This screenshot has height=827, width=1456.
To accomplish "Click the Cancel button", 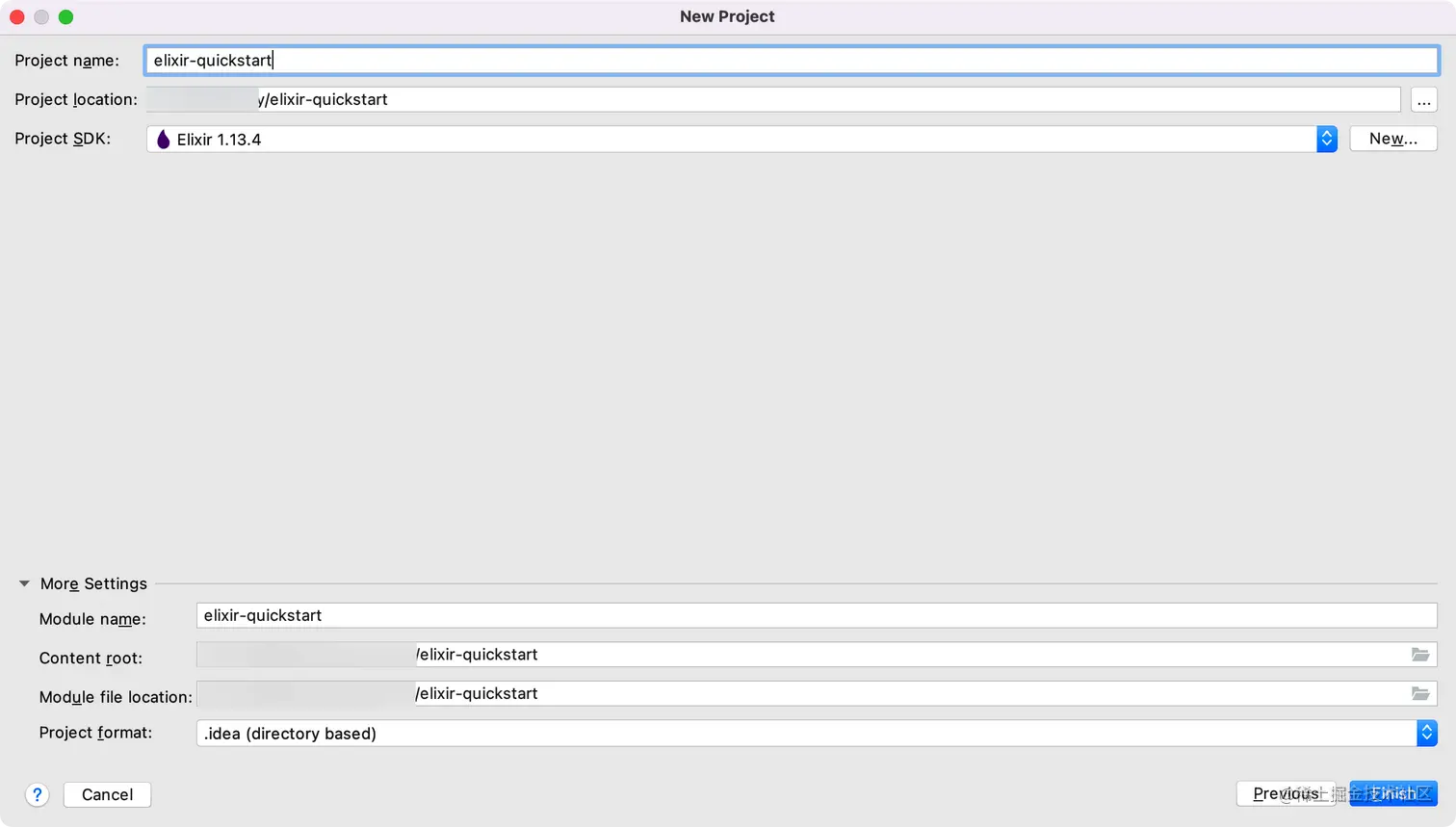I will coord(107,794).
